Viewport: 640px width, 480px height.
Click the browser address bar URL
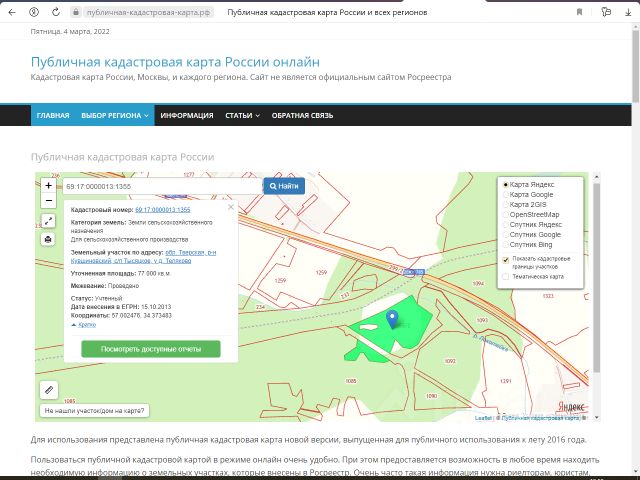click(x=148, y=12)
